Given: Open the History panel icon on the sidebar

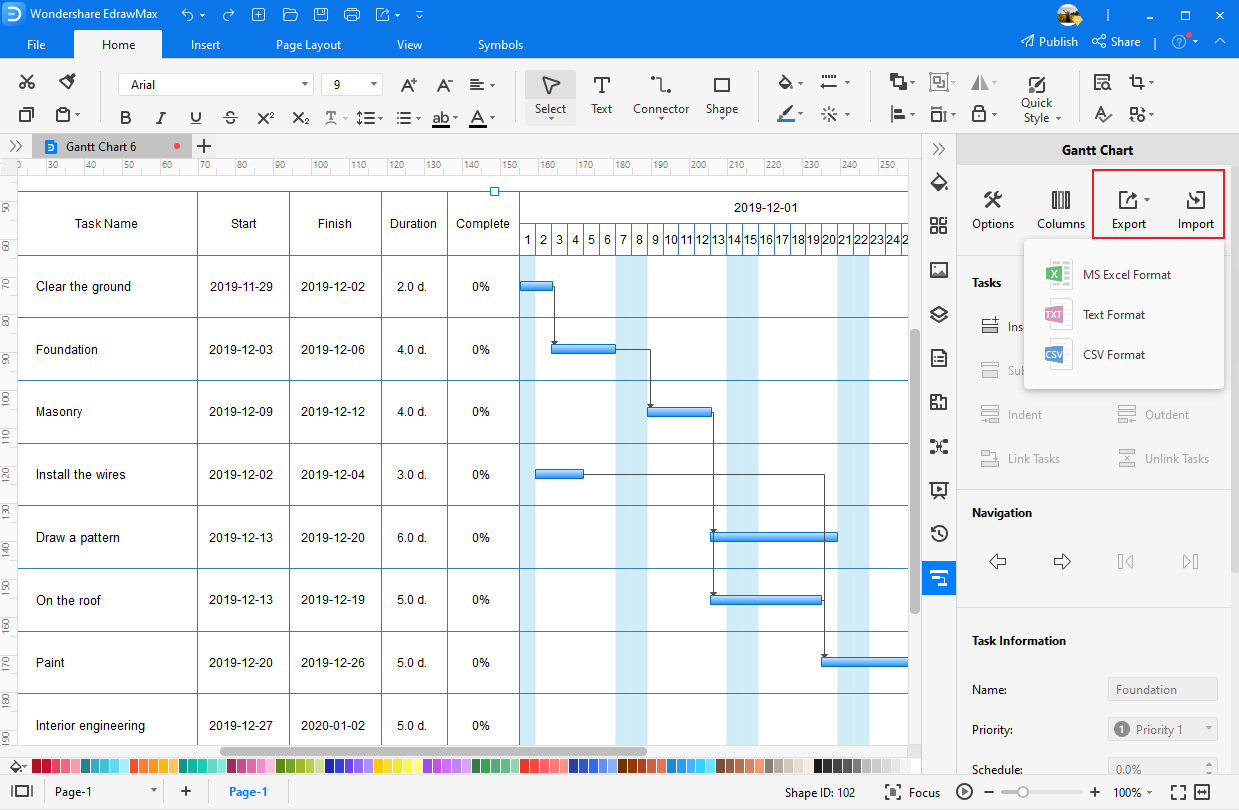Looking at the screenshot, I should coord(938,533).
